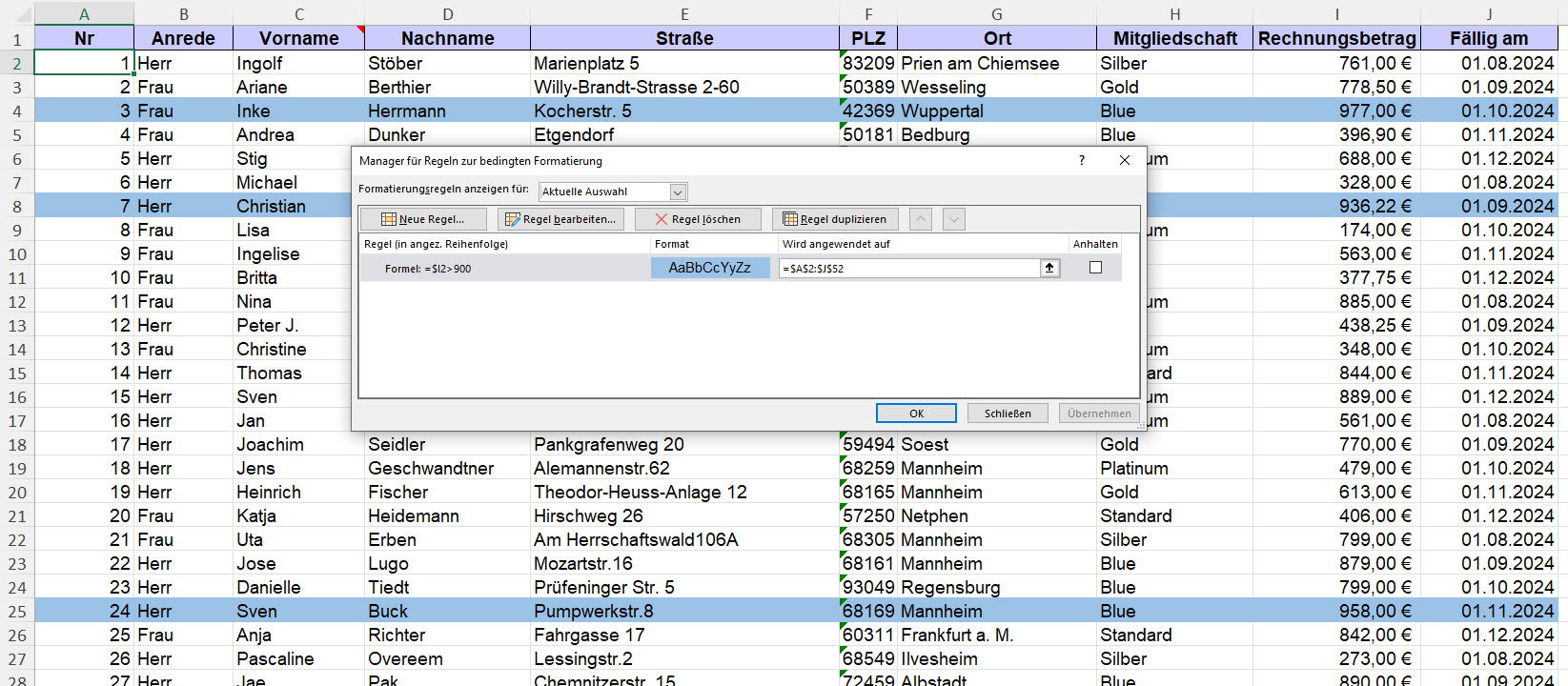Click the cell with Regensburg

(x=997, y=587)
